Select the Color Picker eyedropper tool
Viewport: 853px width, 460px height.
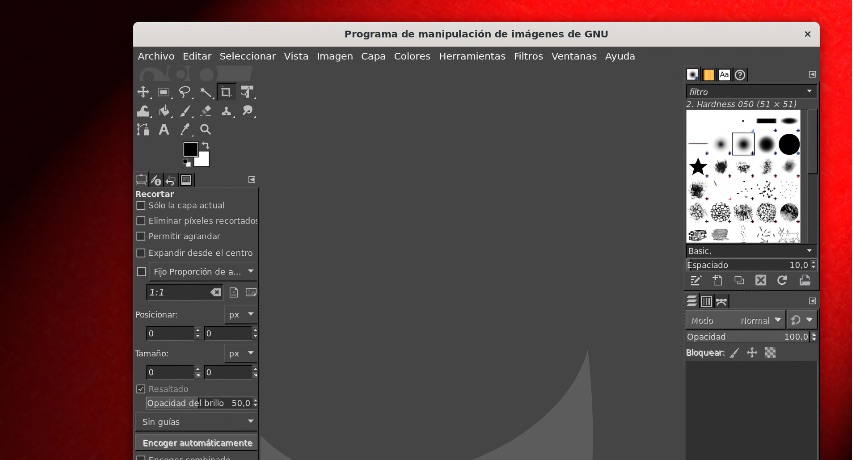(x=185, y=129)
